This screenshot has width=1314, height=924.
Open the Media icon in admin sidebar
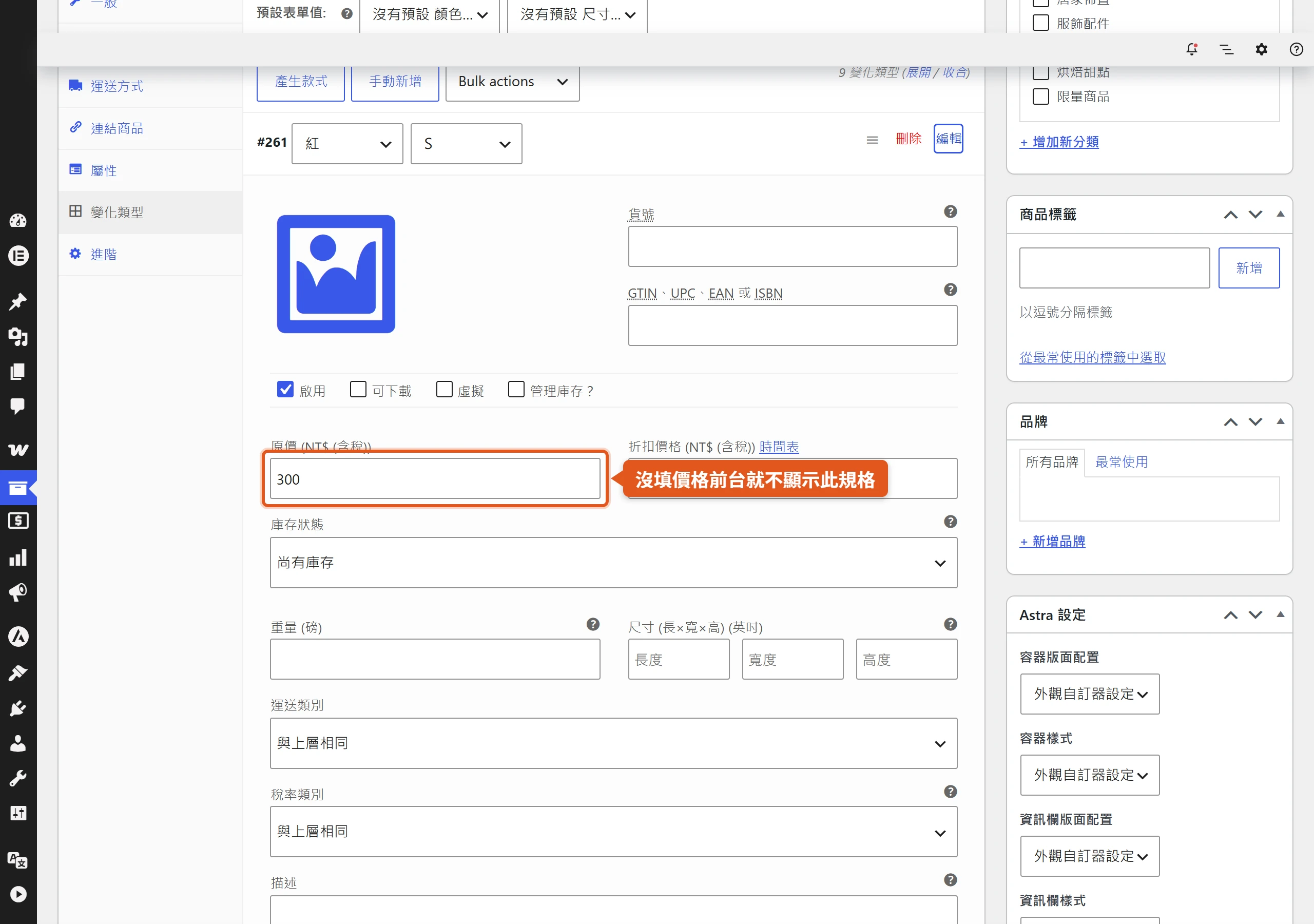(x=18, y=337)
